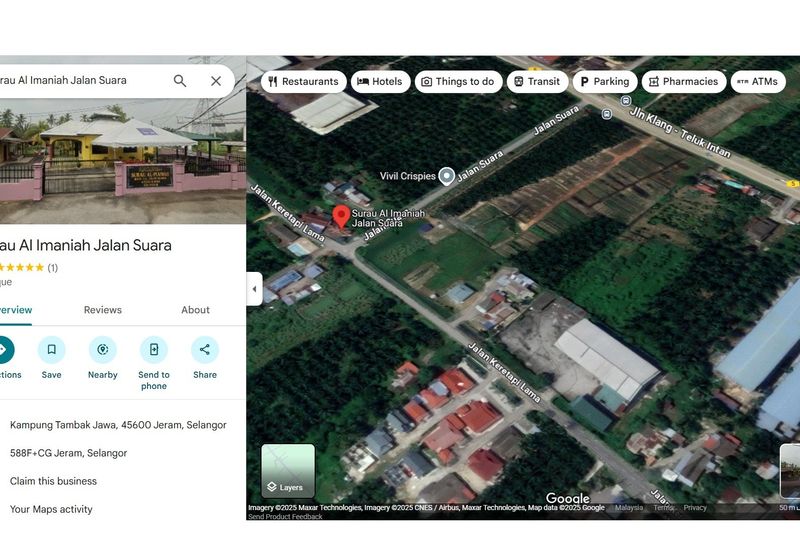Click the Directions icon
Viewport: 800px width, 552px height.
pyautogui.click(x=4, y=350)
